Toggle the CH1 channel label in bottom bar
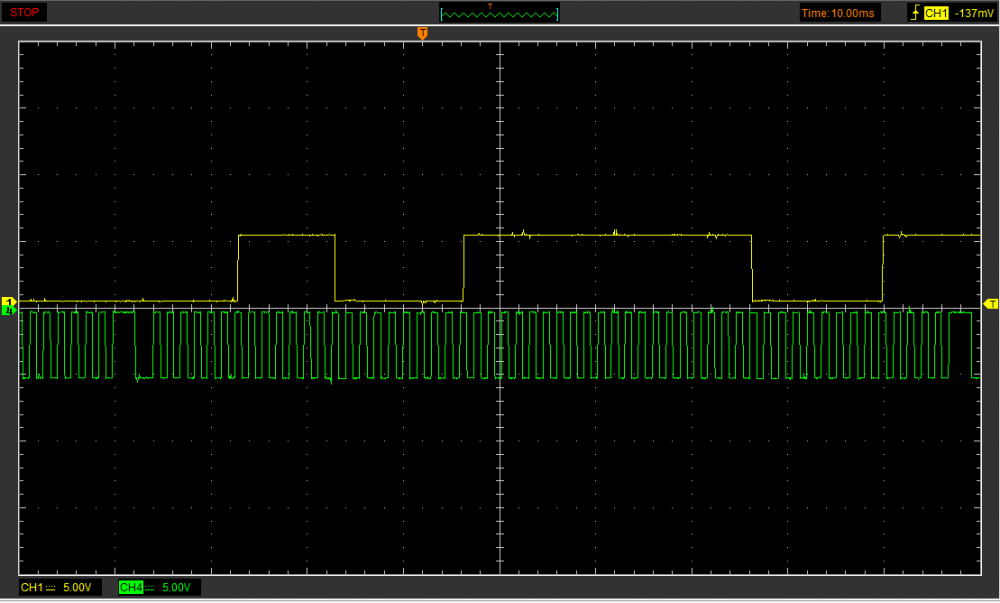The height and width of the screenshot is (603, 1000). click(31, 587)
